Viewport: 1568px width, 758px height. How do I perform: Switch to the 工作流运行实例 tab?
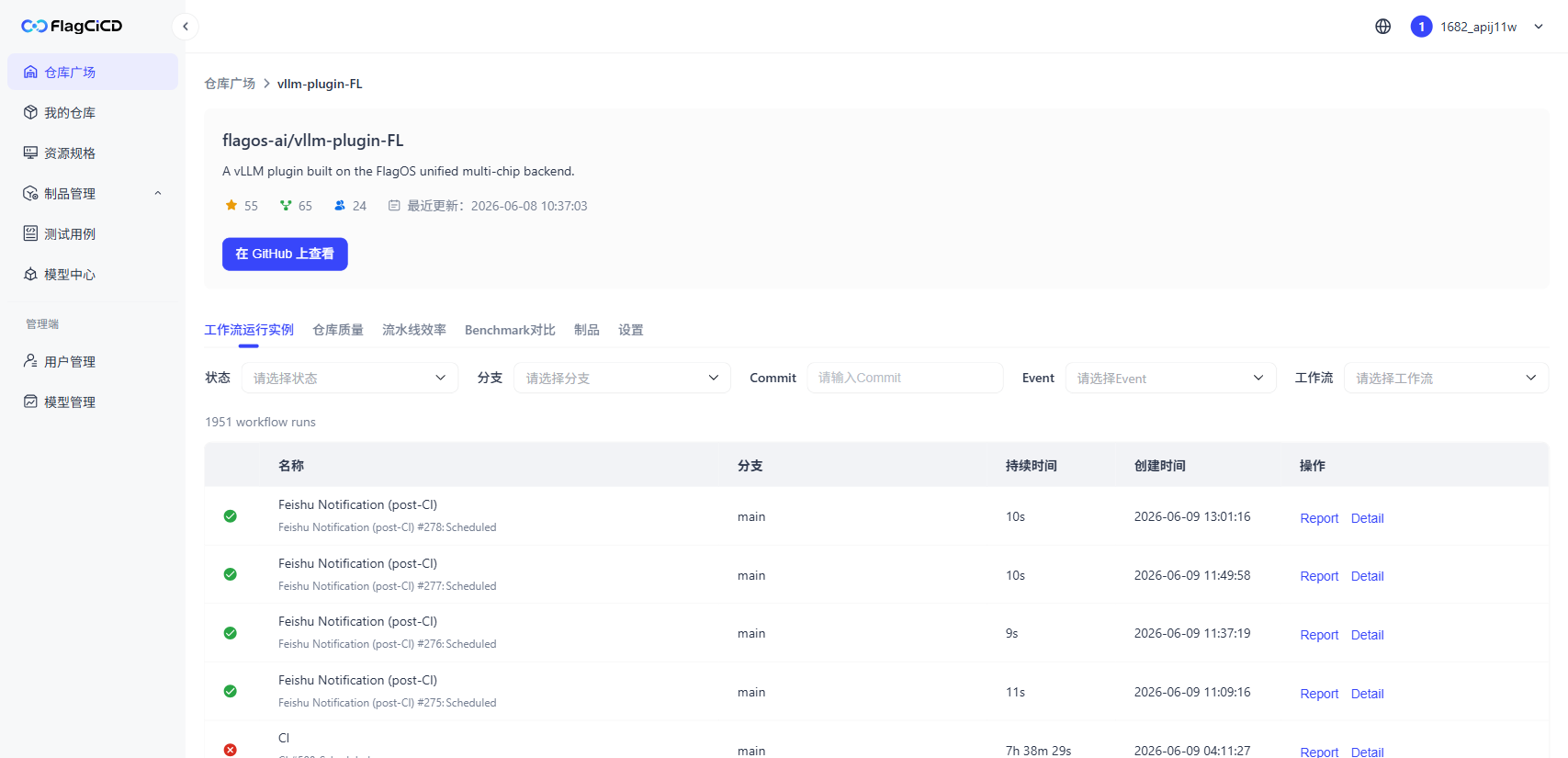pos(249,330)
